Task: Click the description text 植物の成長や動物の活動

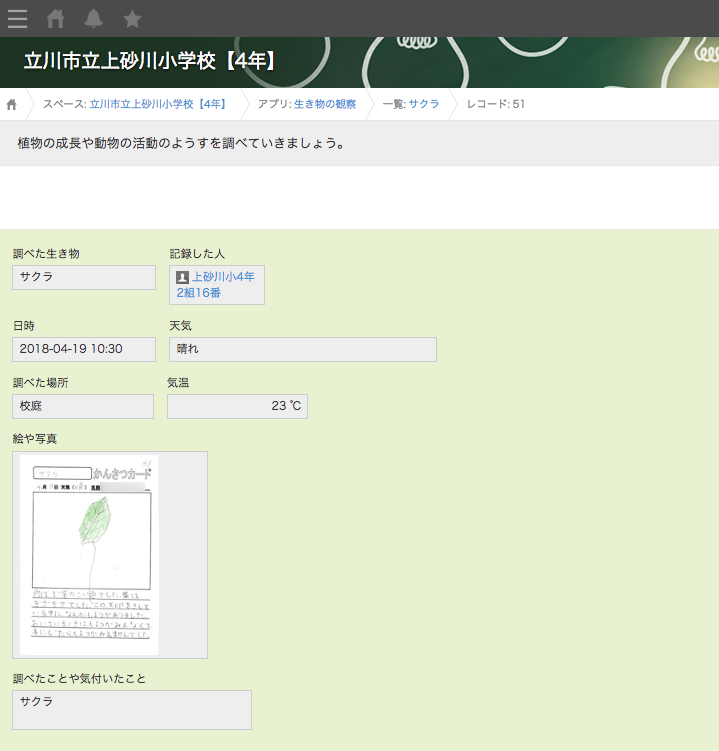Action: point(181,143)
